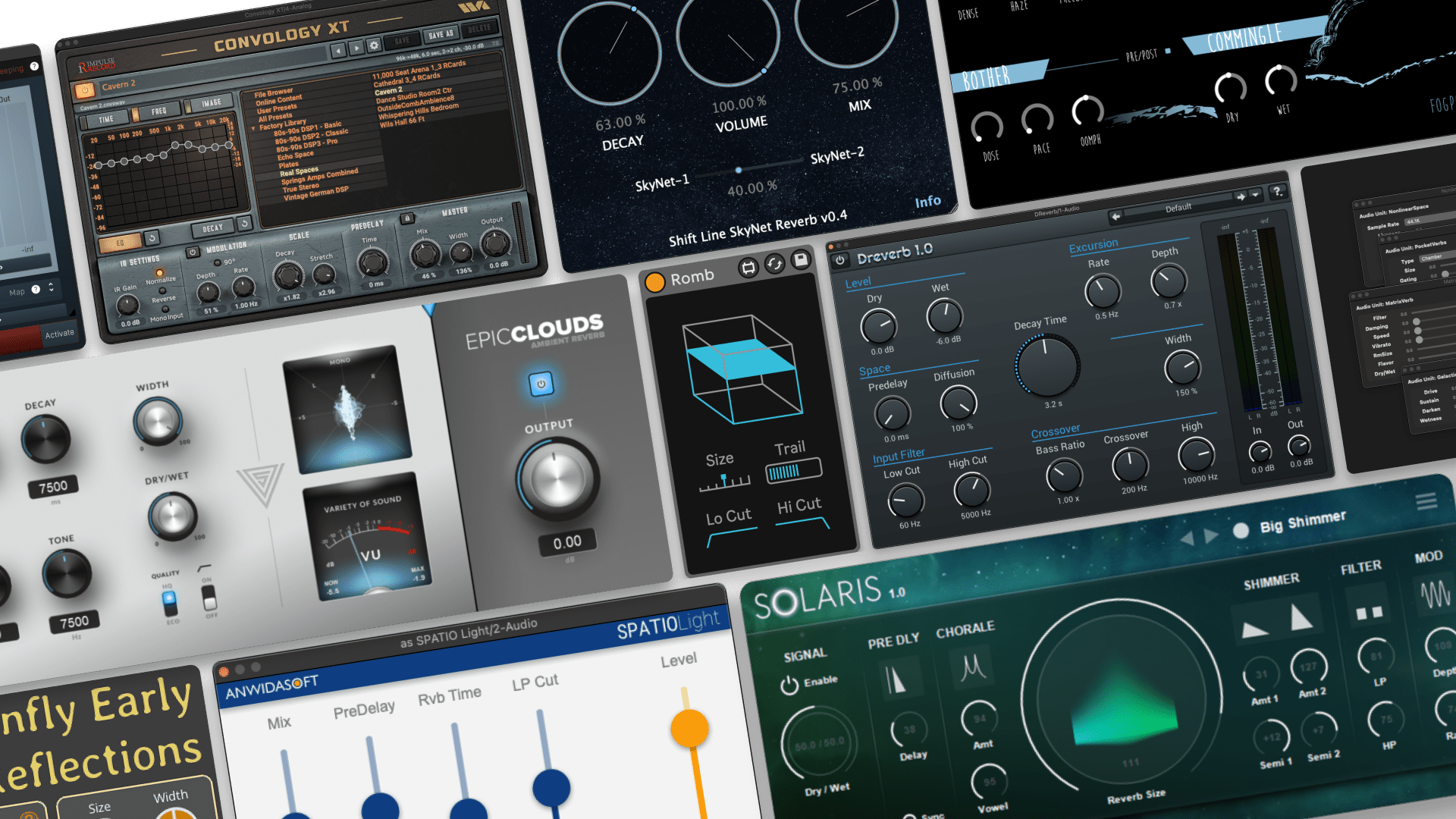
Task: Open Info link in SkyNet Reverb
Action: pos(927,202)
